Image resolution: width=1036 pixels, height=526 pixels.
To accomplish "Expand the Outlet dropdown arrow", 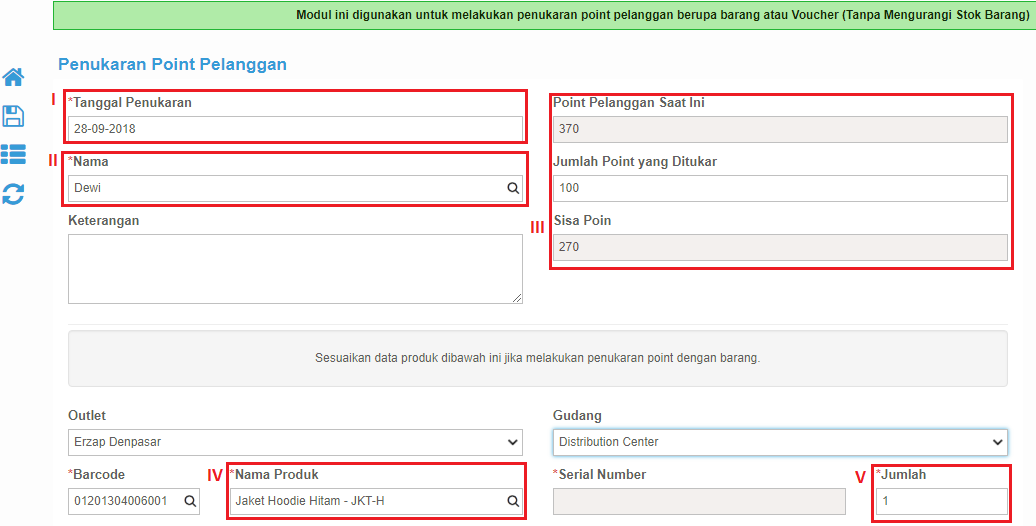I will click(x=513, y=442).
